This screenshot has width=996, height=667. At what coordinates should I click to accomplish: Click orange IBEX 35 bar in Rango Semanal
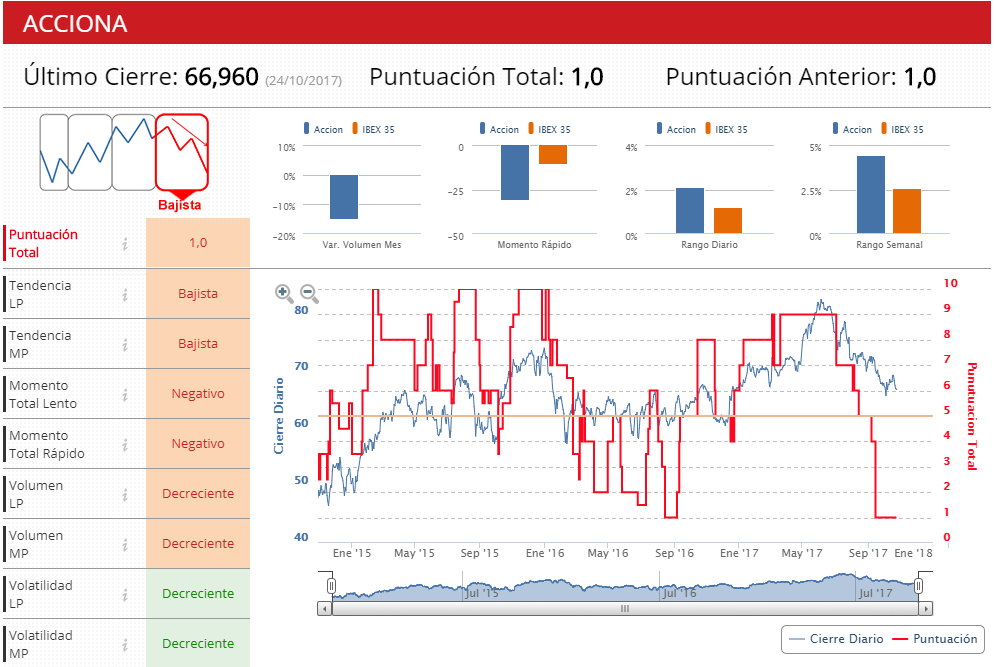pyautogui.click(x=907, y=212)
